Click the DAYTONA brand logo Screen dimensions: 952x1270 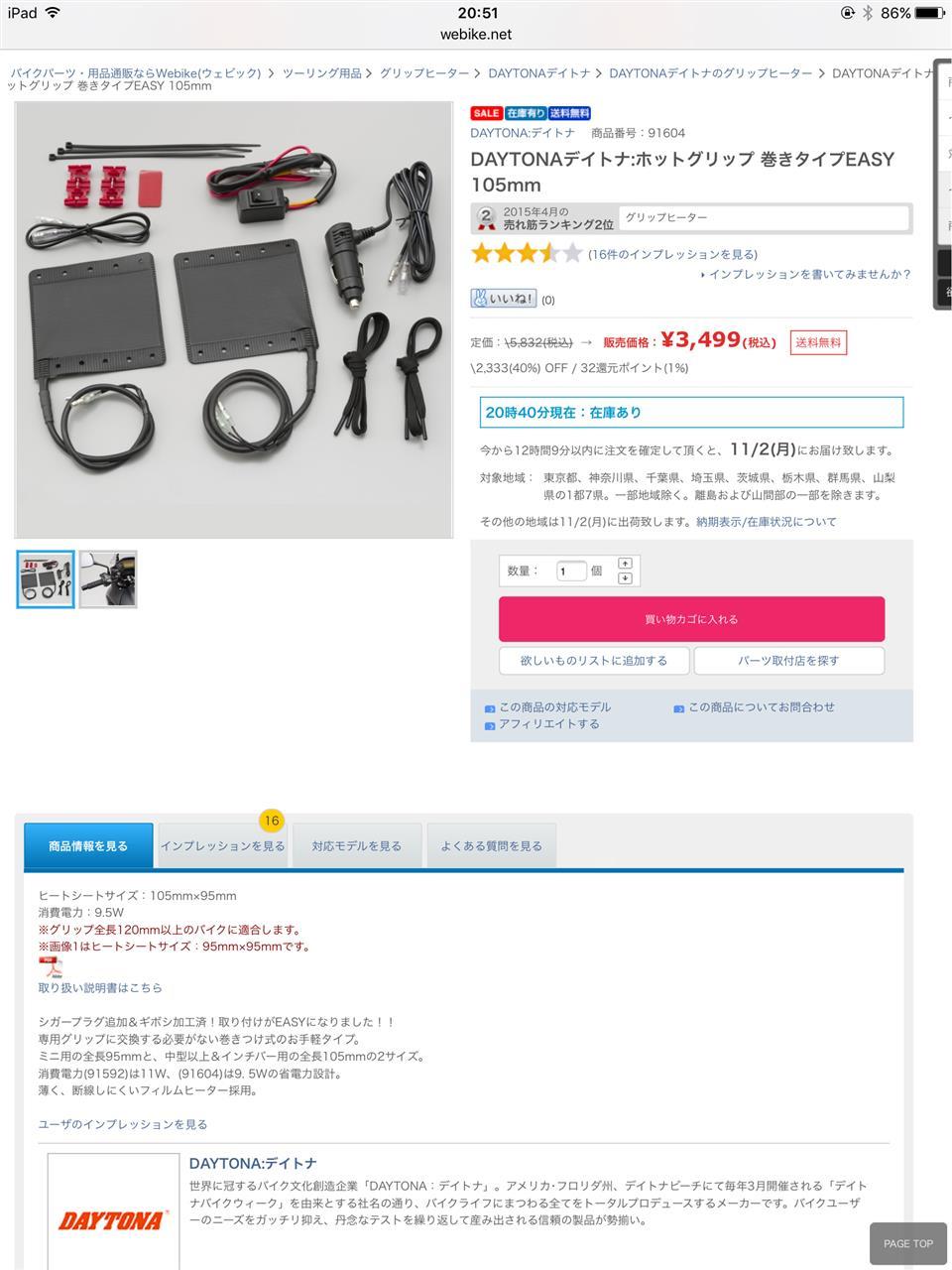pyautogui.click(x=113, y=1219)
